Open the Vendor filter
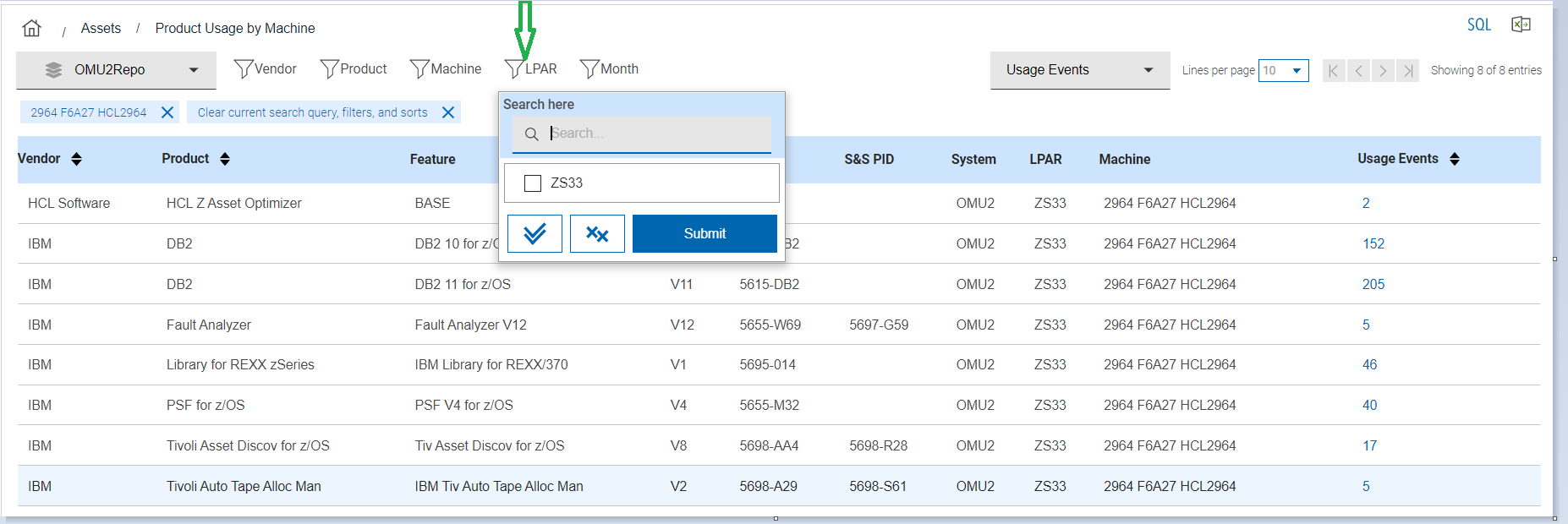The height and width of the screenshot is (524, 1568). pyautogui.click(x=265, y=69)
